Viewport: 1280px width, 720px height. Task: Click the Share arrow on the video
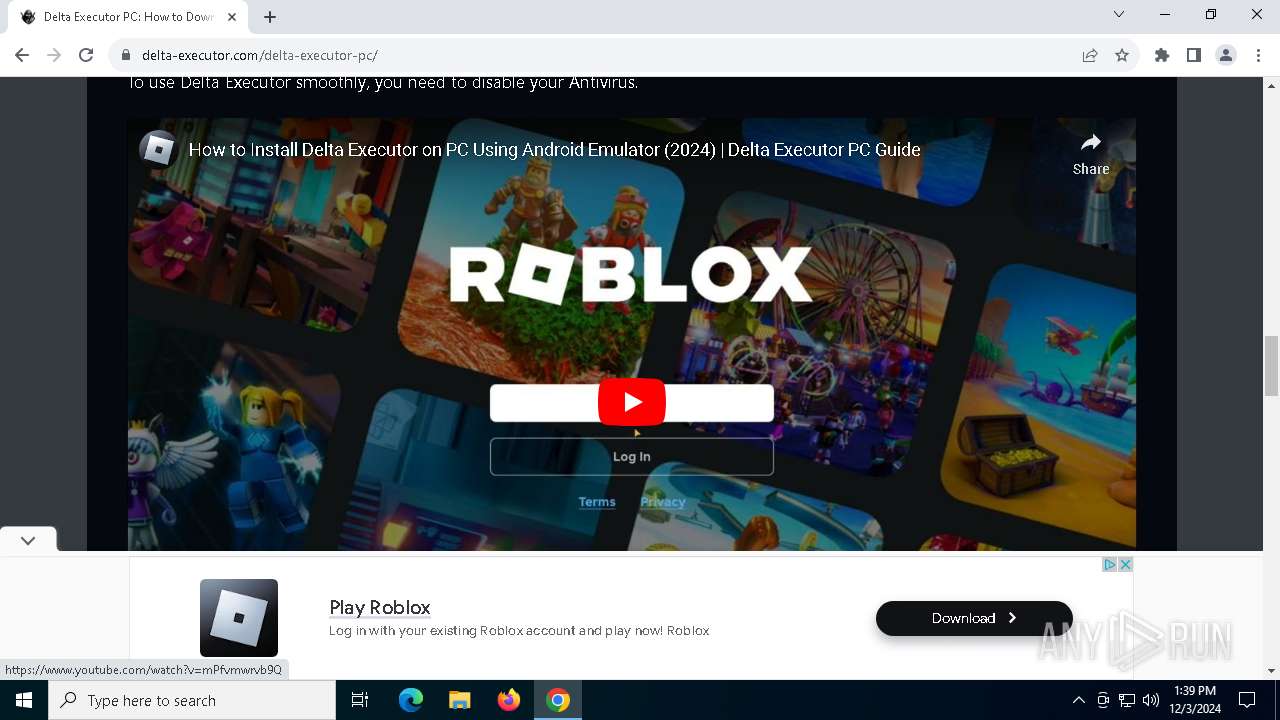[x=1091, y=143]
